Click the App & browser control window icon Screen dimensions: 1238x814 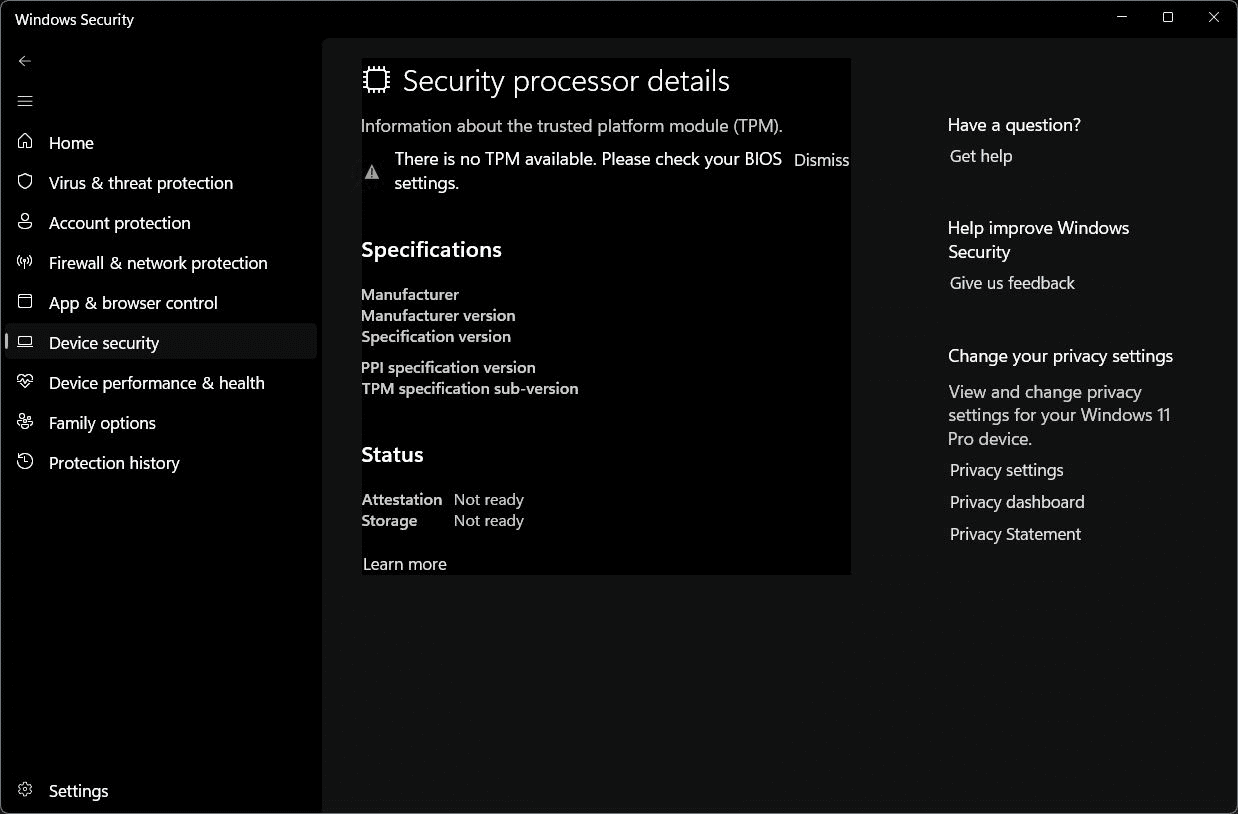[26, 302]
